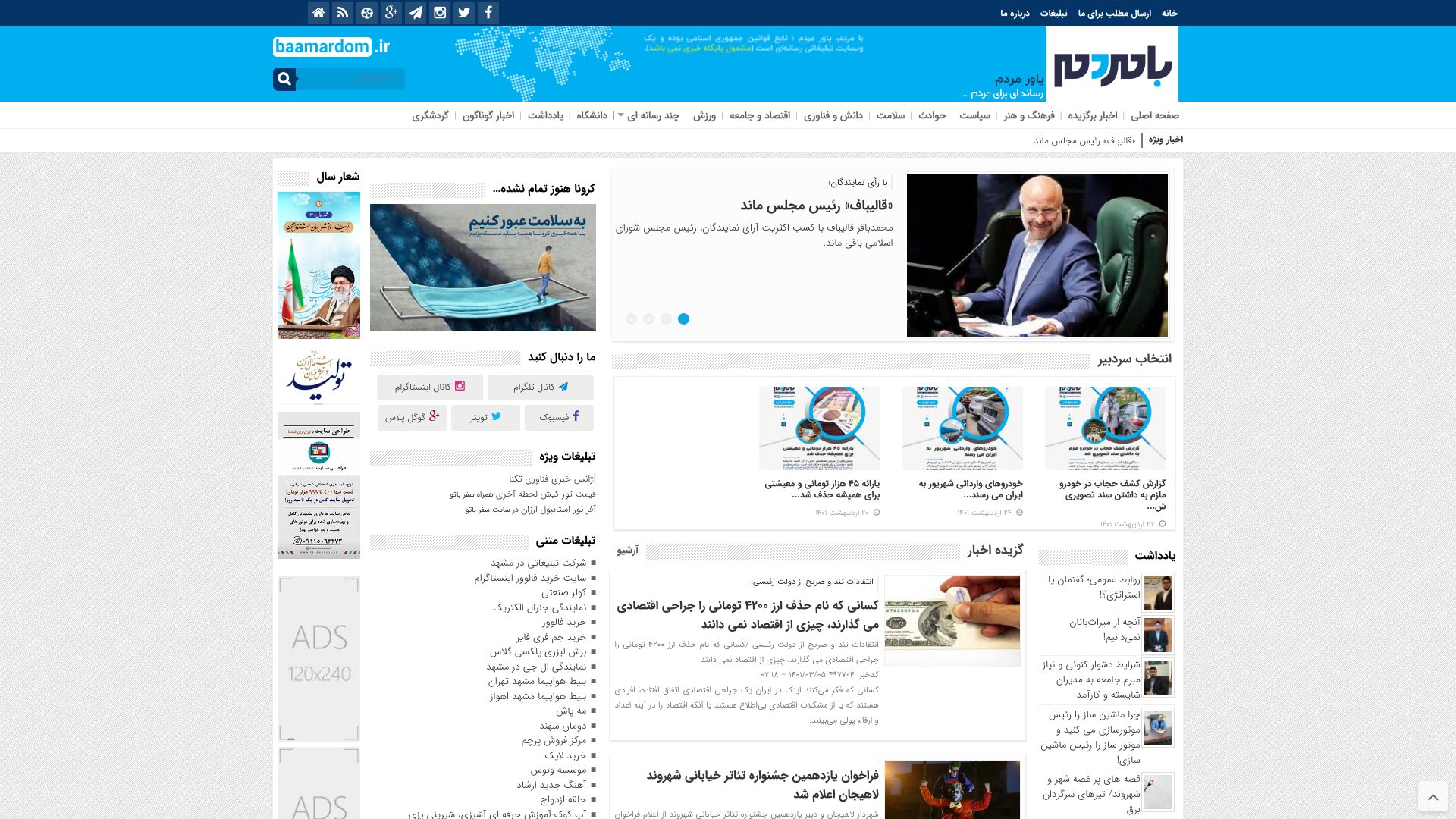
Task: Open the خرید جم فری فایر link
Action: click(x=551, y=637)
